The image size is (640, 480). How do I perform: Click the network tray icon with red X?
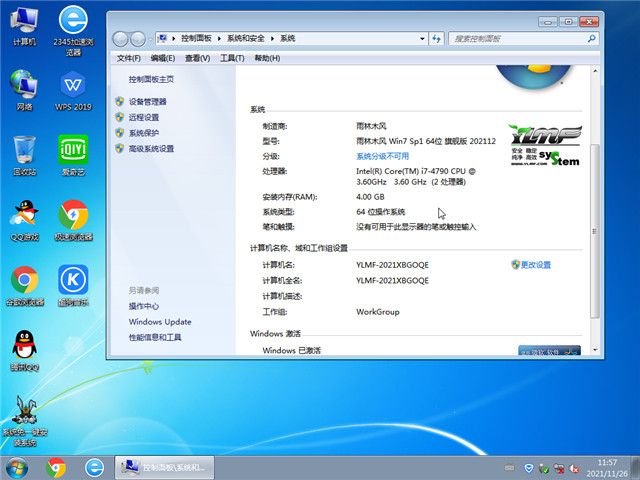pyautogui.click(x=559, y=469)
